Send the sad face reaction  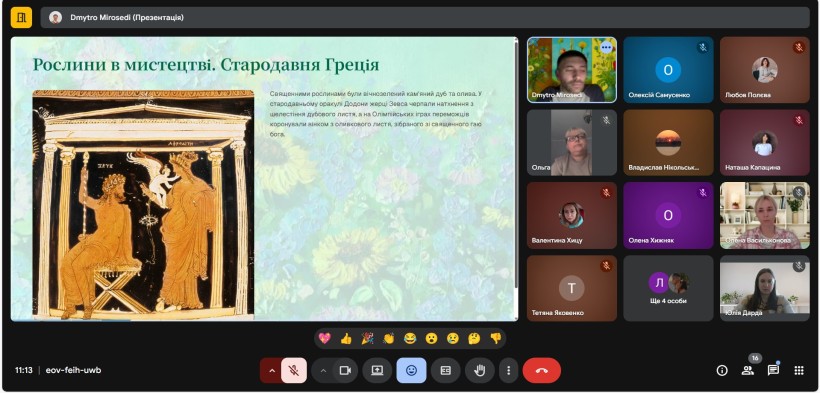point(453,339)
